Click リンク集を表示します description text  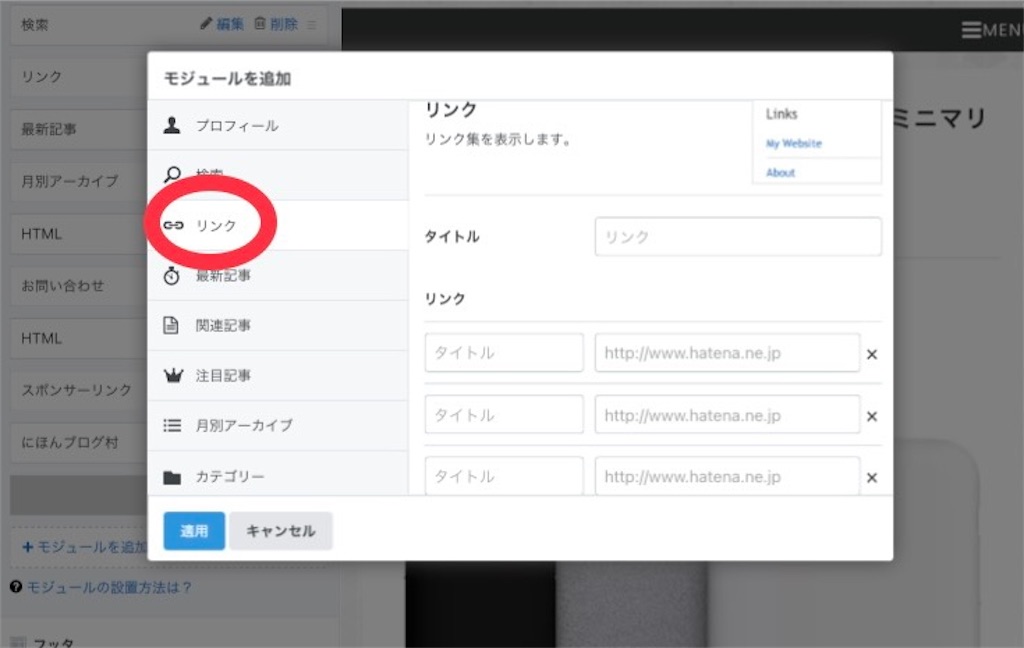(x=498, y=139)
